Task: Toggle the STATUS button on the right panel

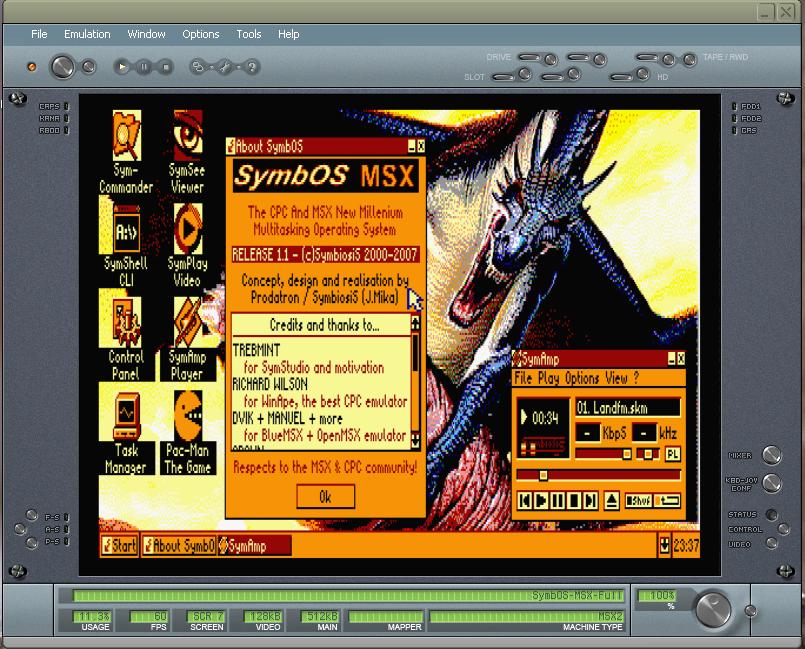Action: 771,514
